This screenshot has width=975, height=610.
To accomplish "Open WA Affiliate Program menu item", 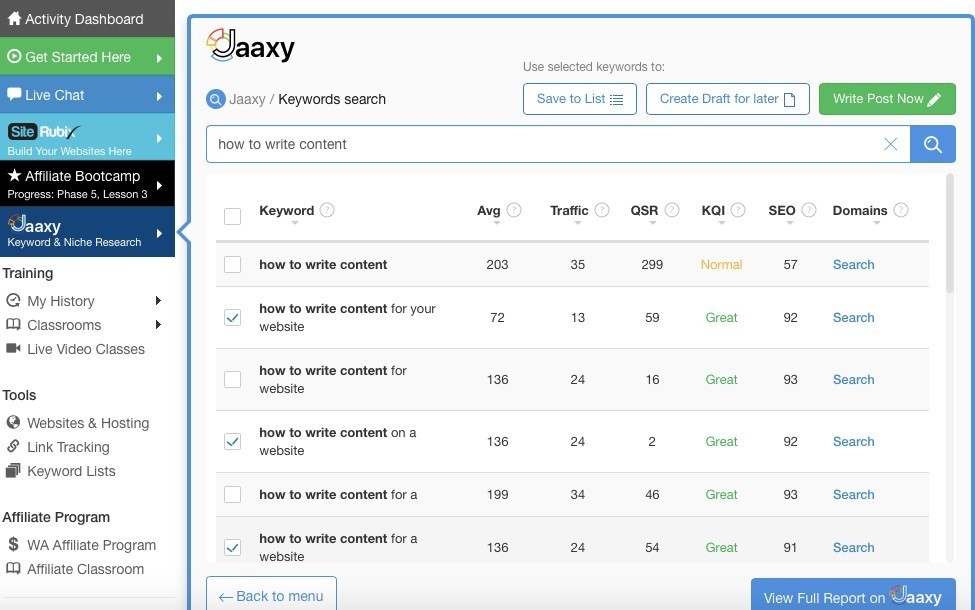I will tap(91, 545).
